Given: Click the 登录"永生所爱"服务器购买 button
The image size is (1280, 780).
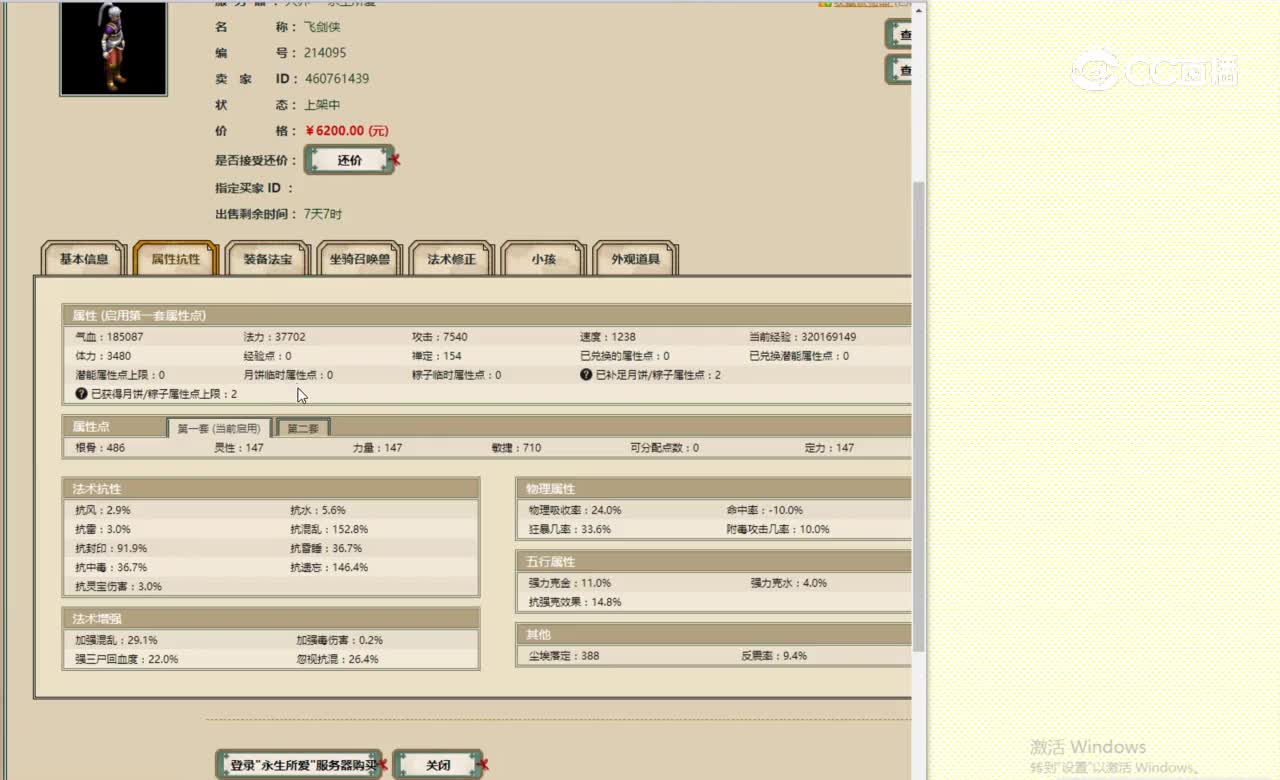Looking at the screenshot, I should point(299,765).
